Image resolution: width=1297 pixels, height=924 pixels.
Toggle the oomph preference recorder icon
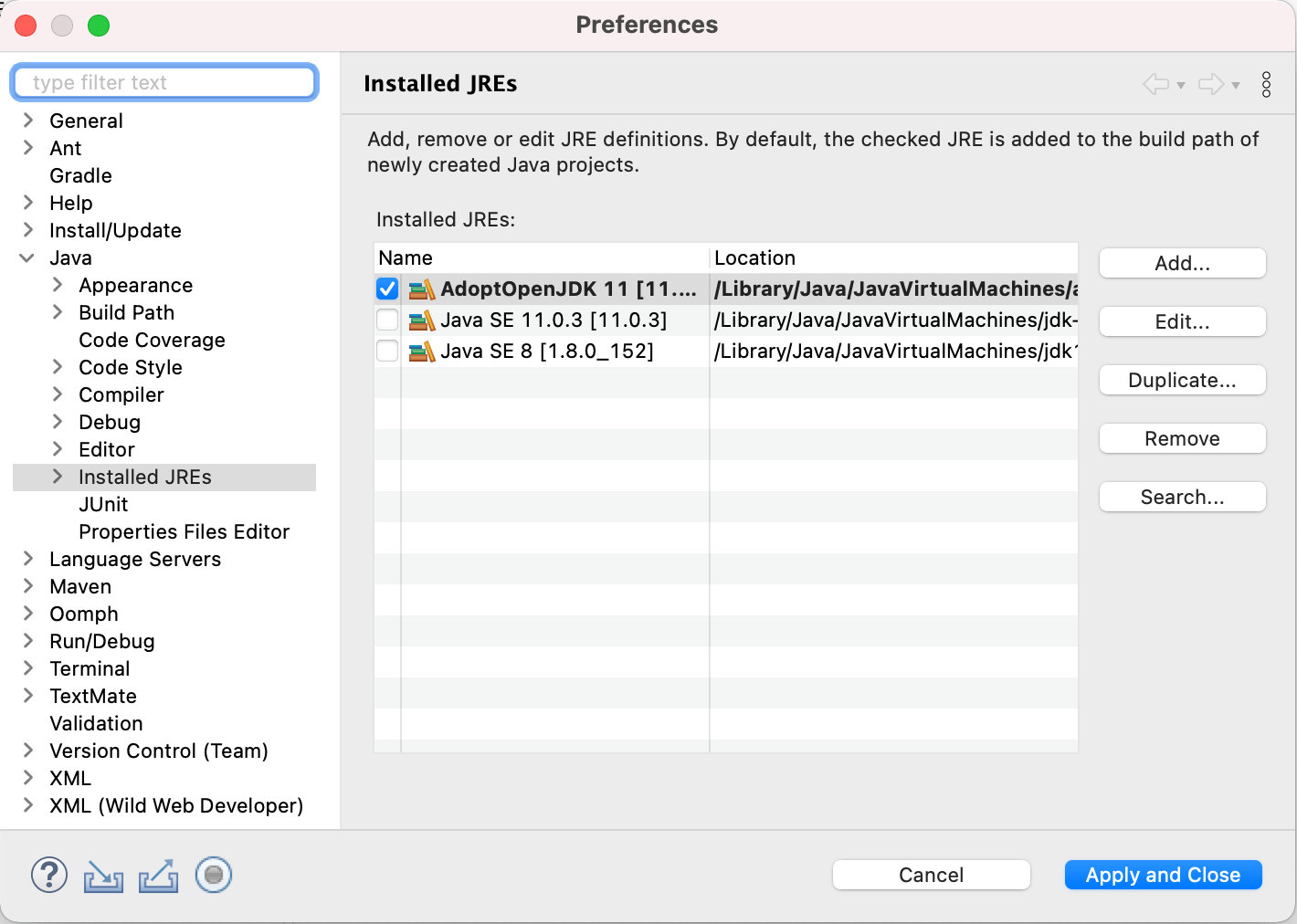click(x=214, y=875)
